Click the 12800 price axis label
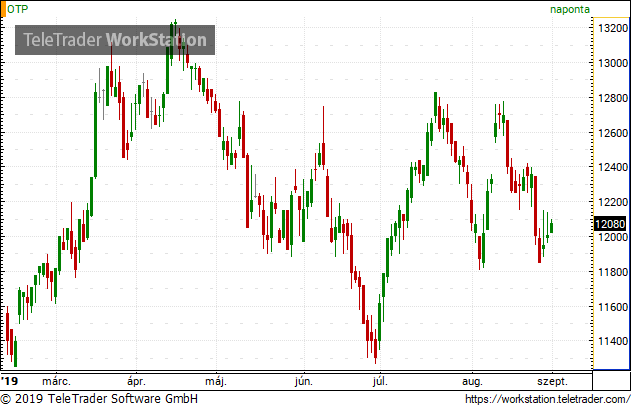 pyautogui.click(x=613, y=98)
